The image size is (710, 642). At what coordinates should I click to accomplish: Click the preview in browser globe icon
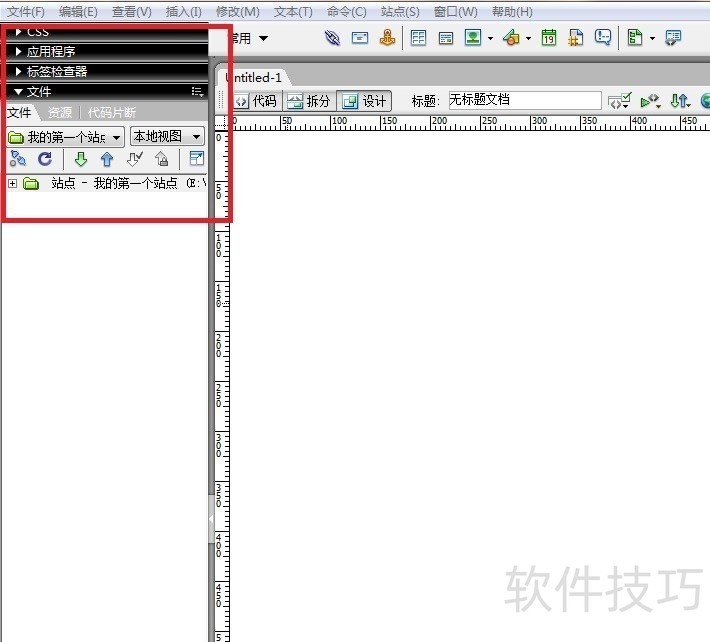coord(705,101)
